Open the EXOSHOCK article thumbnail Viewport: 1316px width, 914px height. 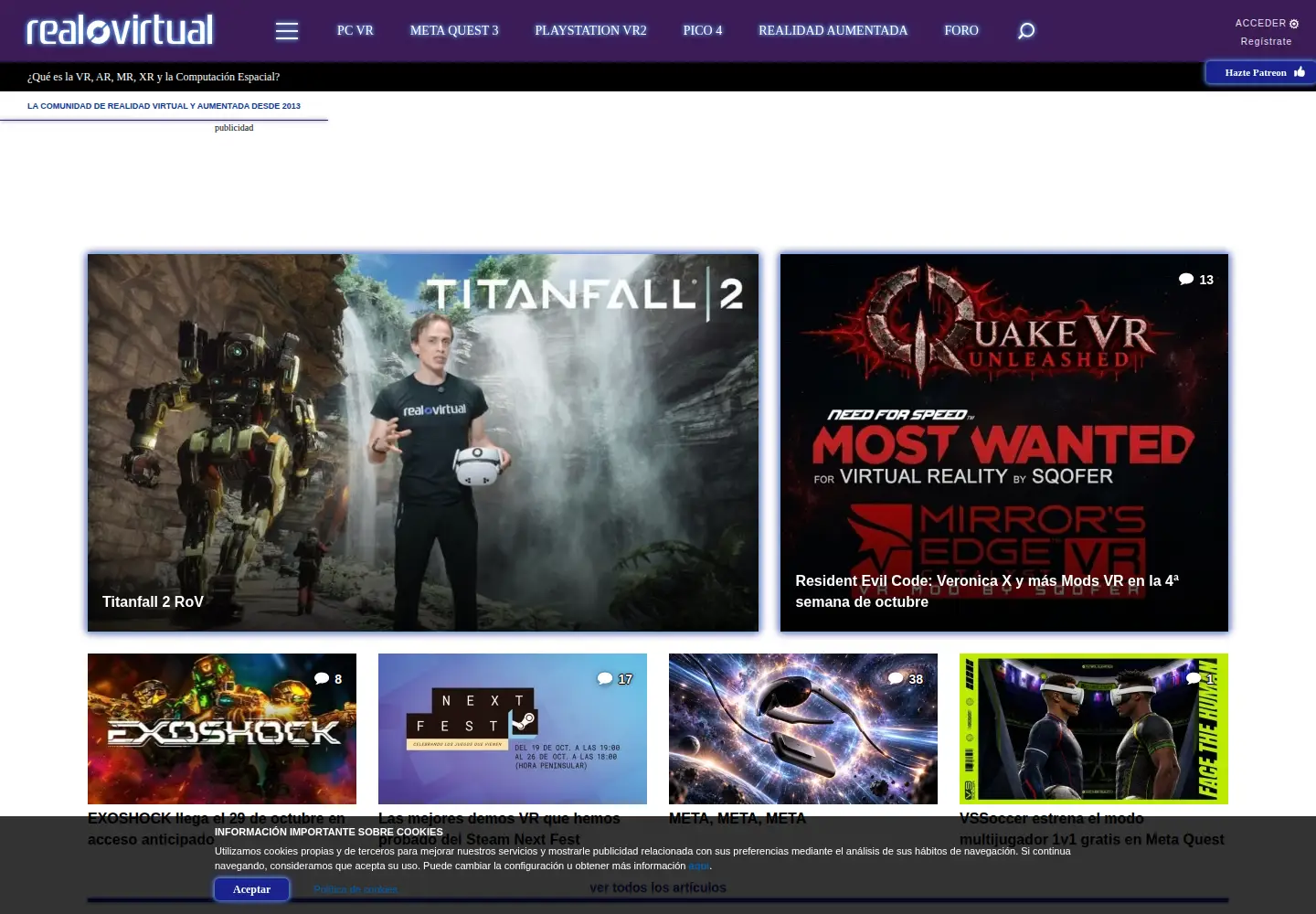[x=222, y=728]
